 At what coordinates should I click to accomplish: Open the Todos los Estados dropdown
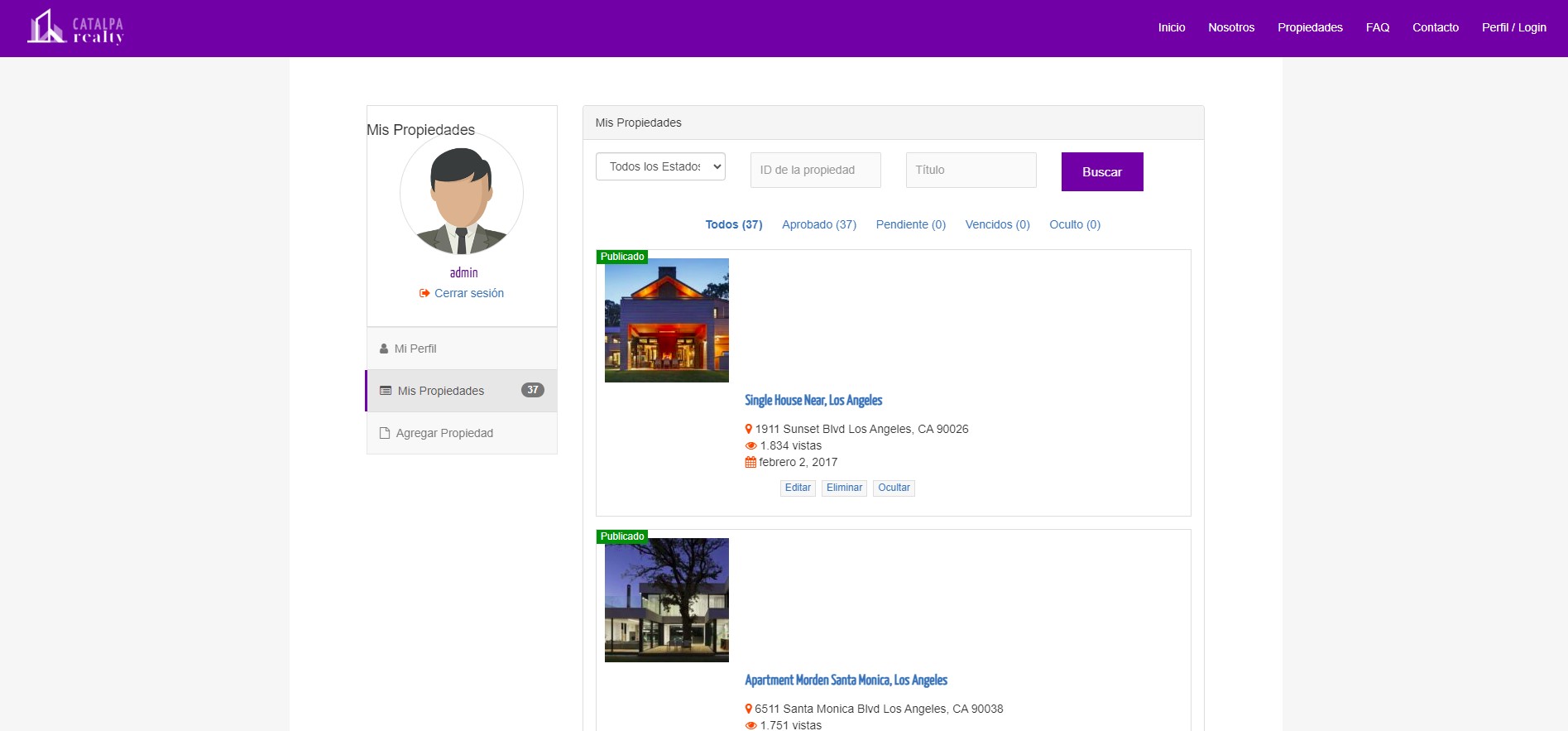660,166
